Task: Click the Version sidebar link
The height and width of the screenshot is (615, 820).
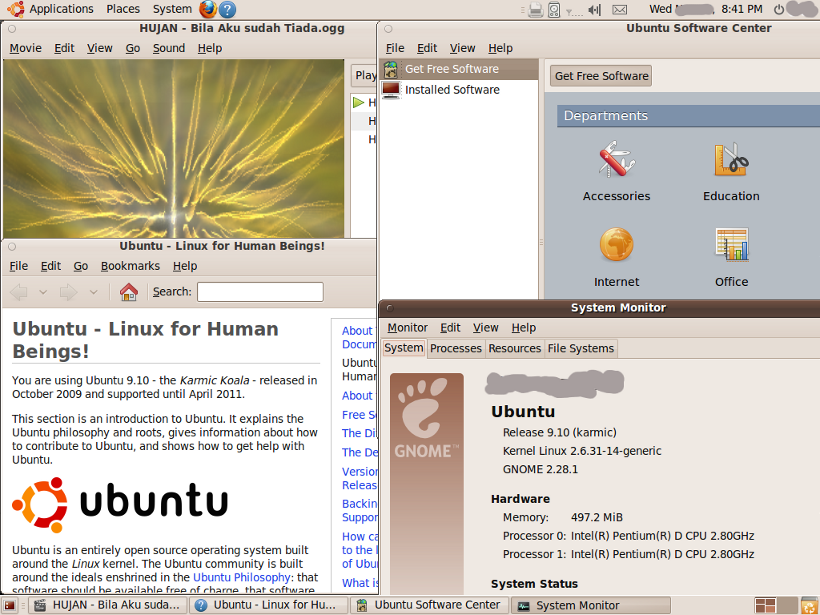Action: click(x=359, y=478)
